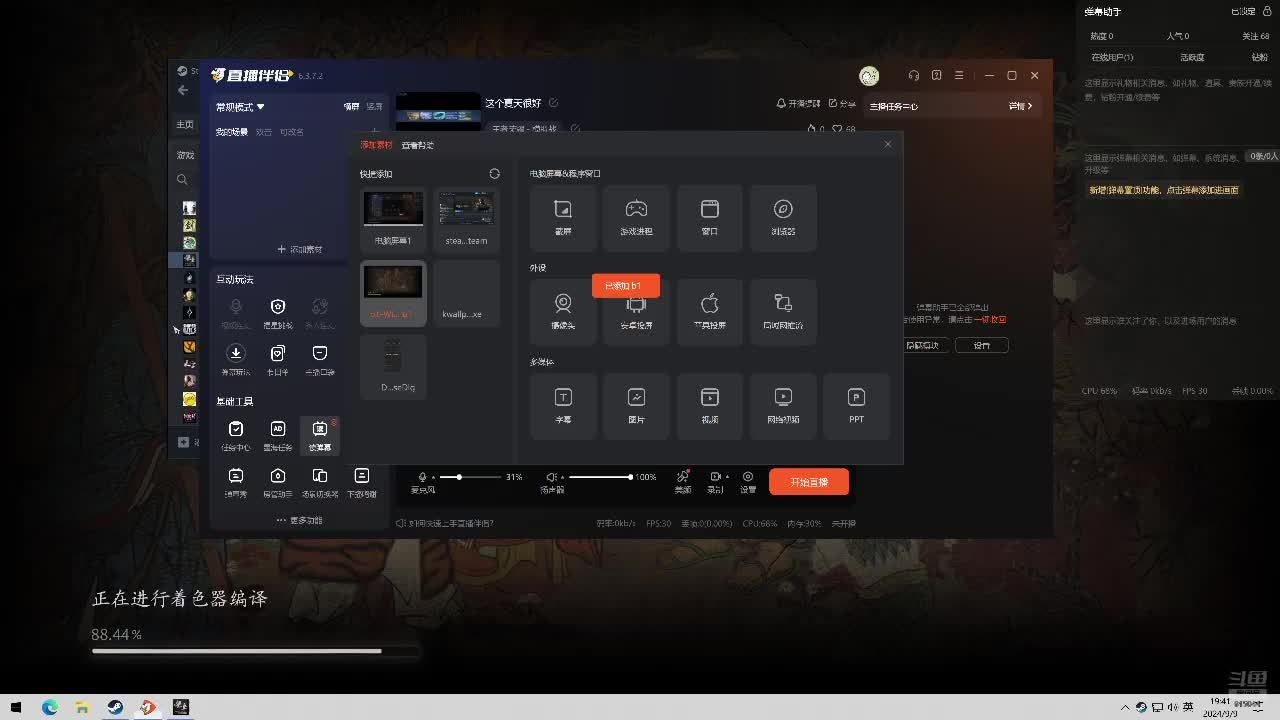
Task: Switch to the second tab beside 添加素材
Action: tap(418, 146)
